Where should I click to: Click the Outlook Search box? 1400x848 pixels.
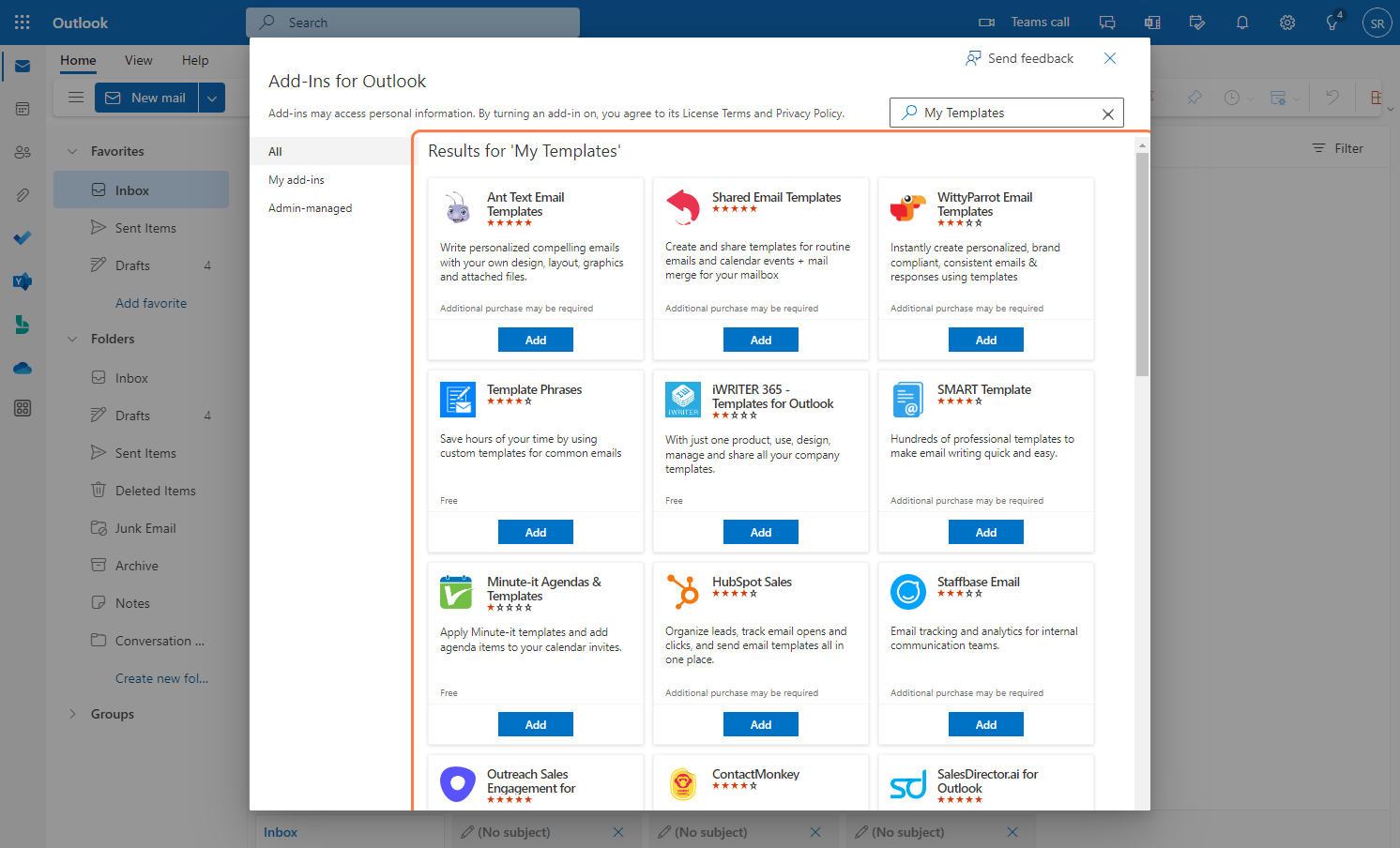tap(413, 23)
